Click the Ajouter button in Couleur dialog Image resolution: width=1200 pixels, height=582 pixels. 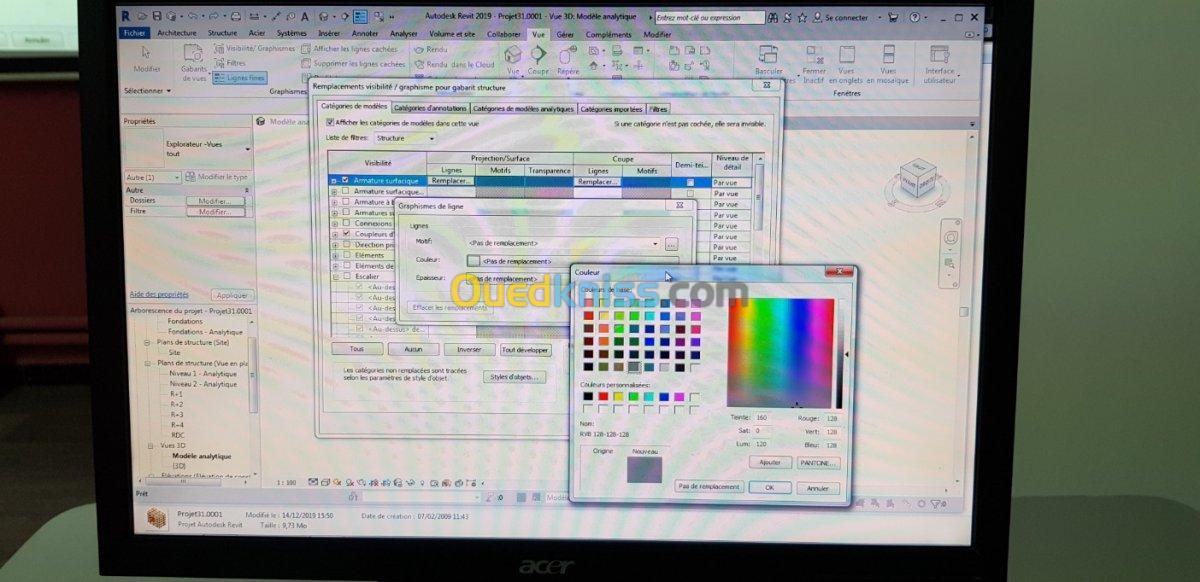coord(770,463)
